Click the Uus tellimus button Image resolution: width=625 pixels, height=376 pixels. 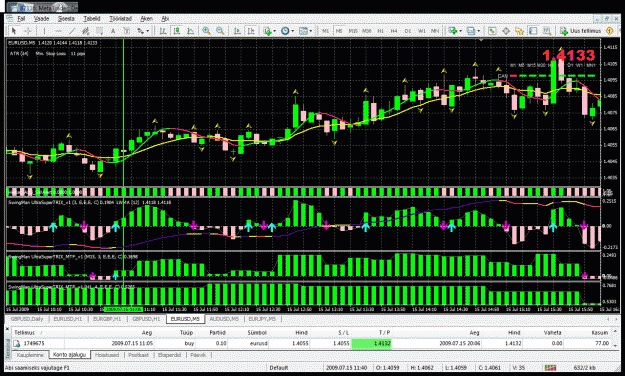pos(581,31)
